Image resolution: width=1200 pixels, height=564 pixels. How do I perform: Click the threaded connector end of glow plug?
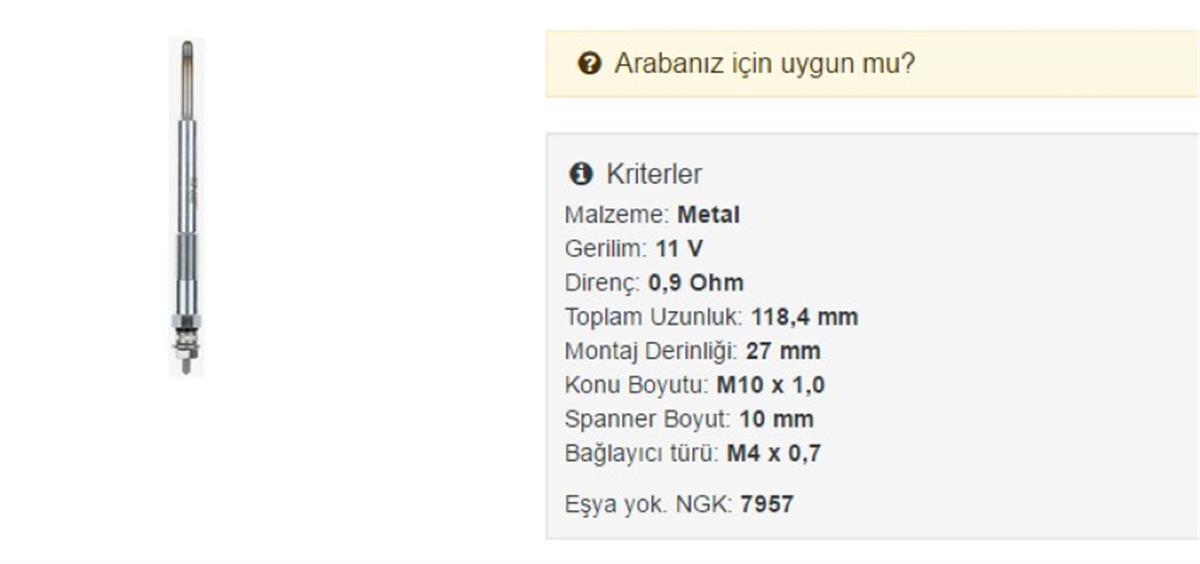click(186, 354)
